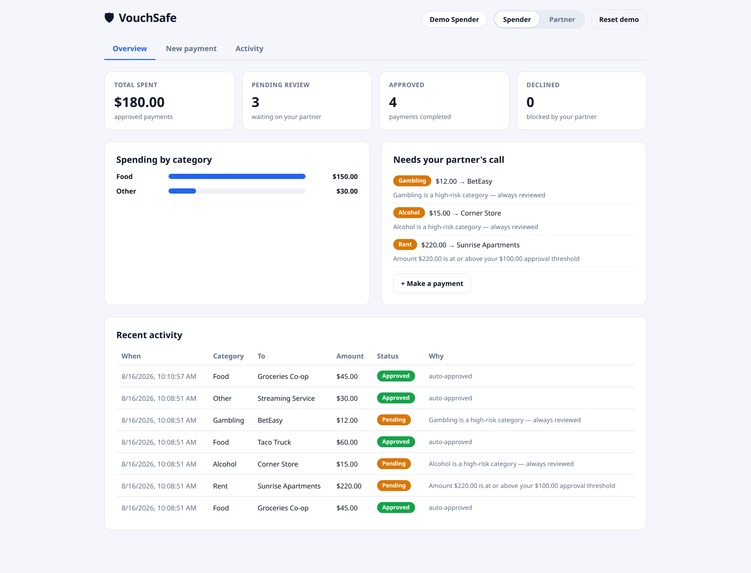Click the 'Recent activity' heading
Viewport: 751px width, 573px height.
pyautogui.click(x=149, y=335)
